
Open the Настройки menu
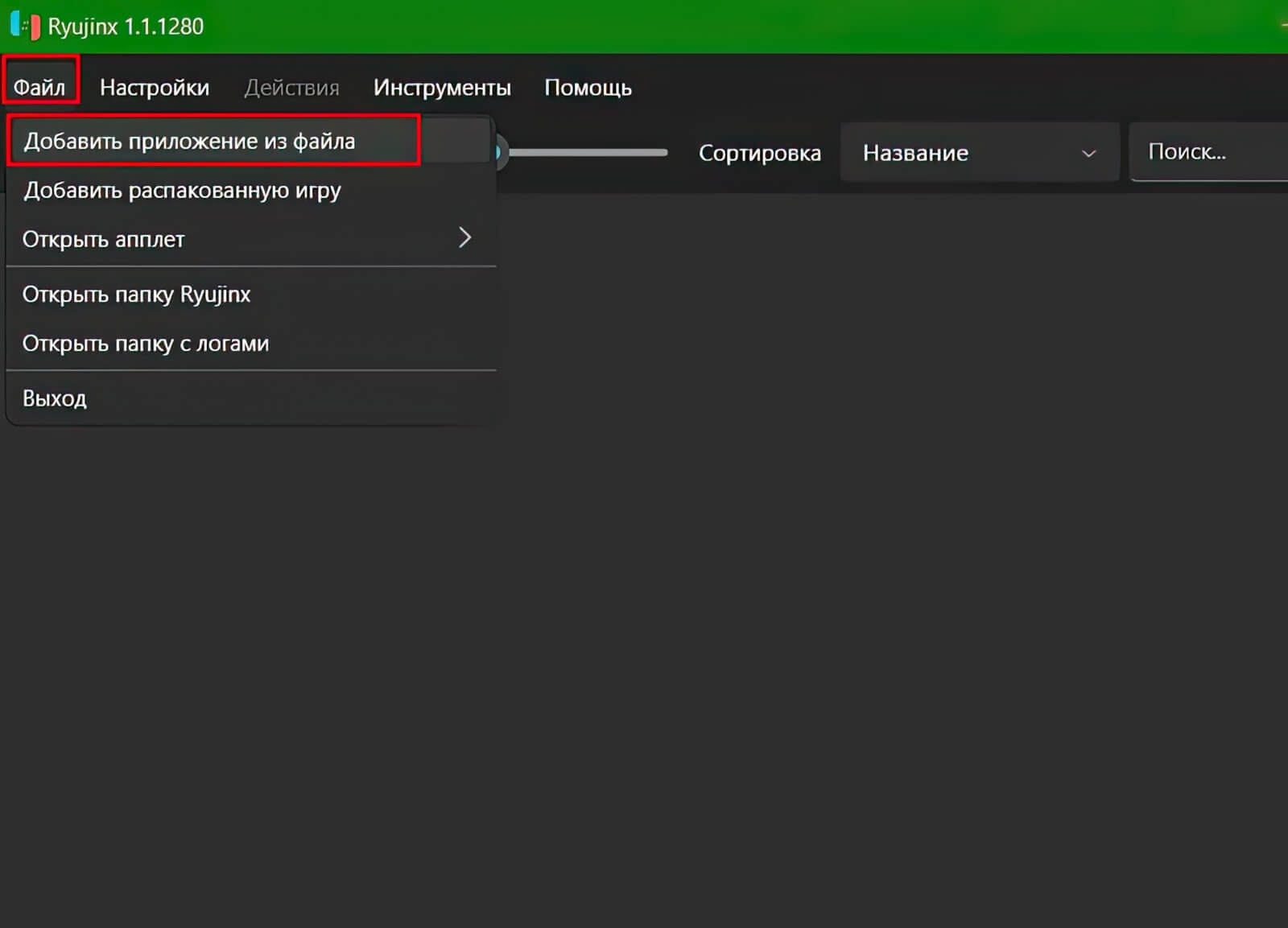(x=155, y=87)
